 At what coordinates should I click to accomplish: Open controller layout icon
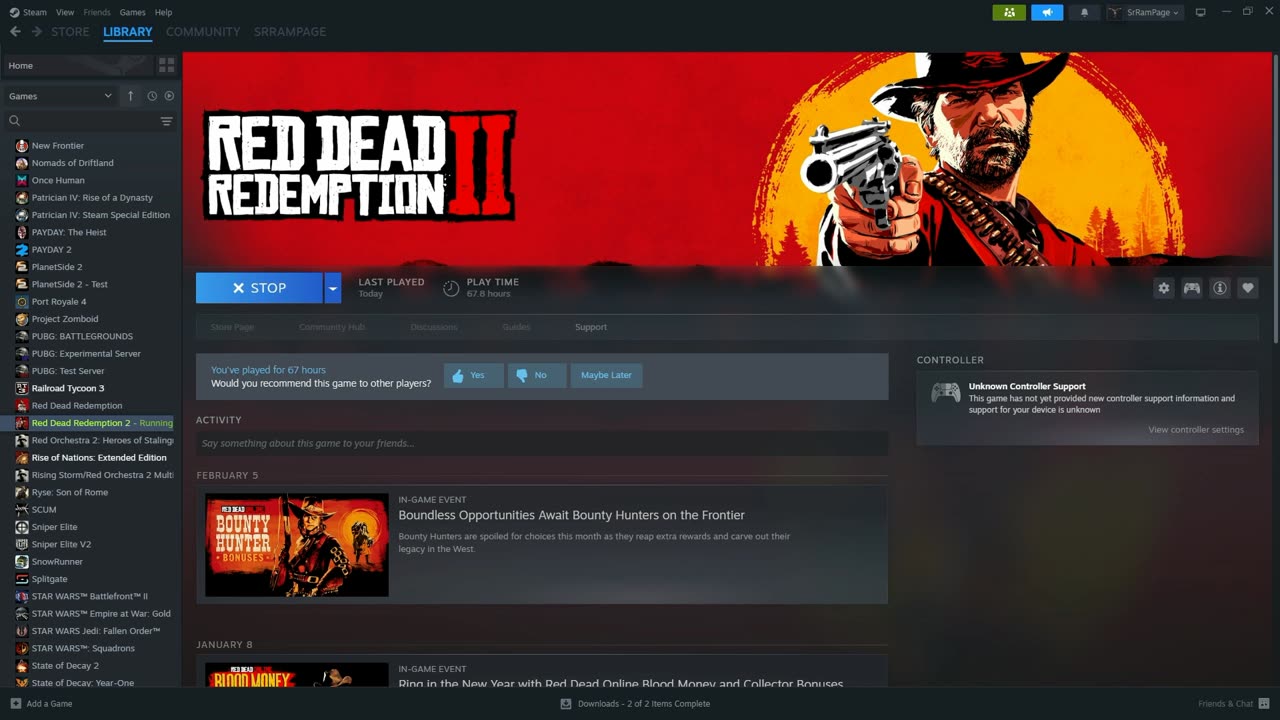click(x=1191, y=288)
